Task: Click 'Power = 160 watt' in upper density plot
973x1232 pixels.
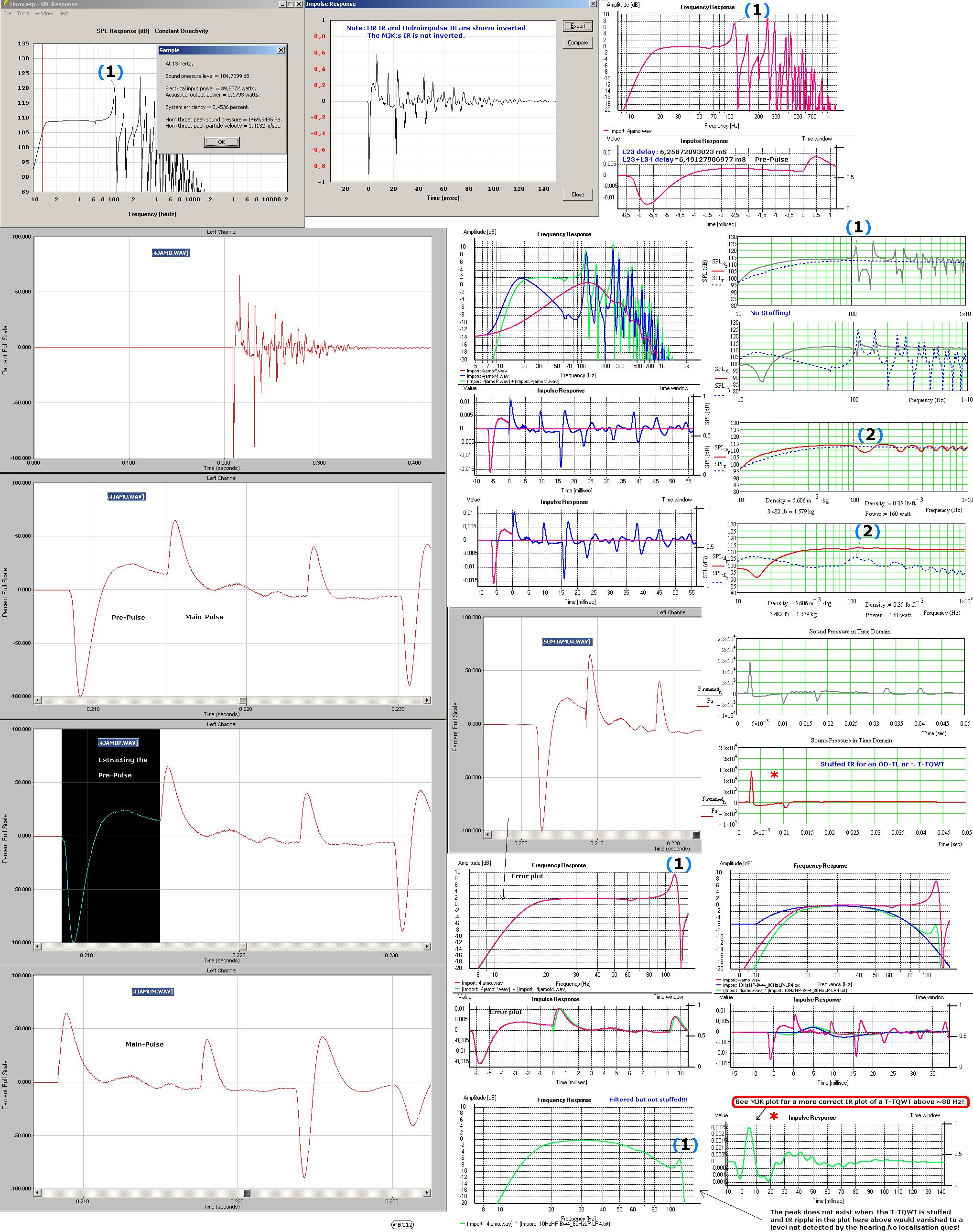Action: click(x=887, y=513)
